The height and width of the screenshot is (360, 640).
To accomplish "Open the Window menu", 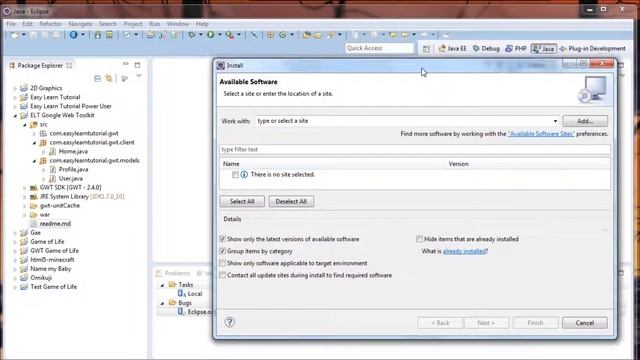I will [178, 24].
